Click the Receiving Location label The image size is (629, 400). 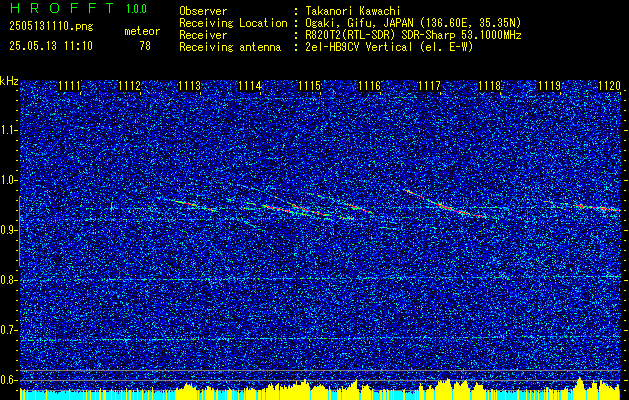(x=233, y=23)
